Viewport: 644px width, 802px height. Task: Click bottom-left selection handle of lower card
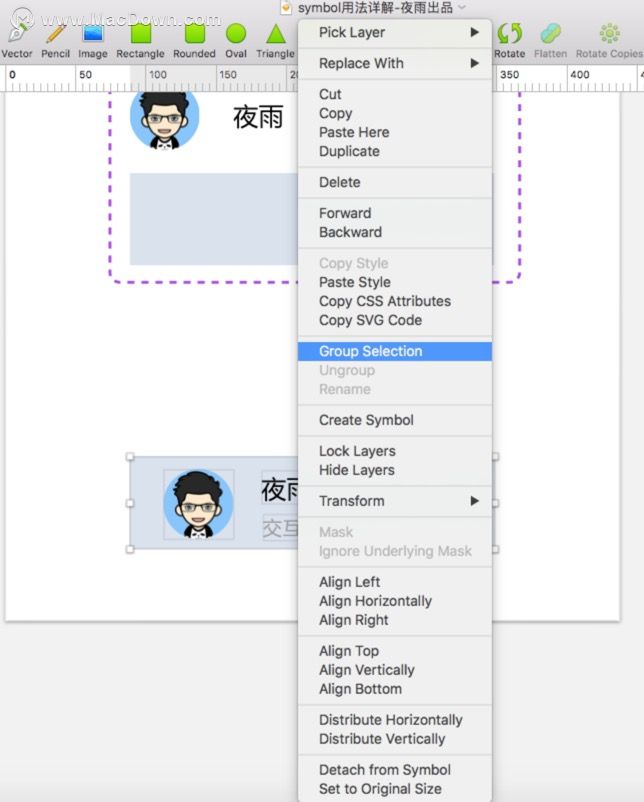pos(130,549)
